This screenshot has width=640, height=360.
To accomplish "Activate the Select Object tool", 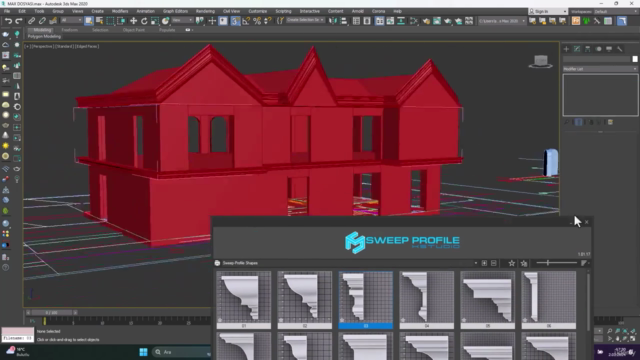I will click(x=89, y=21).
